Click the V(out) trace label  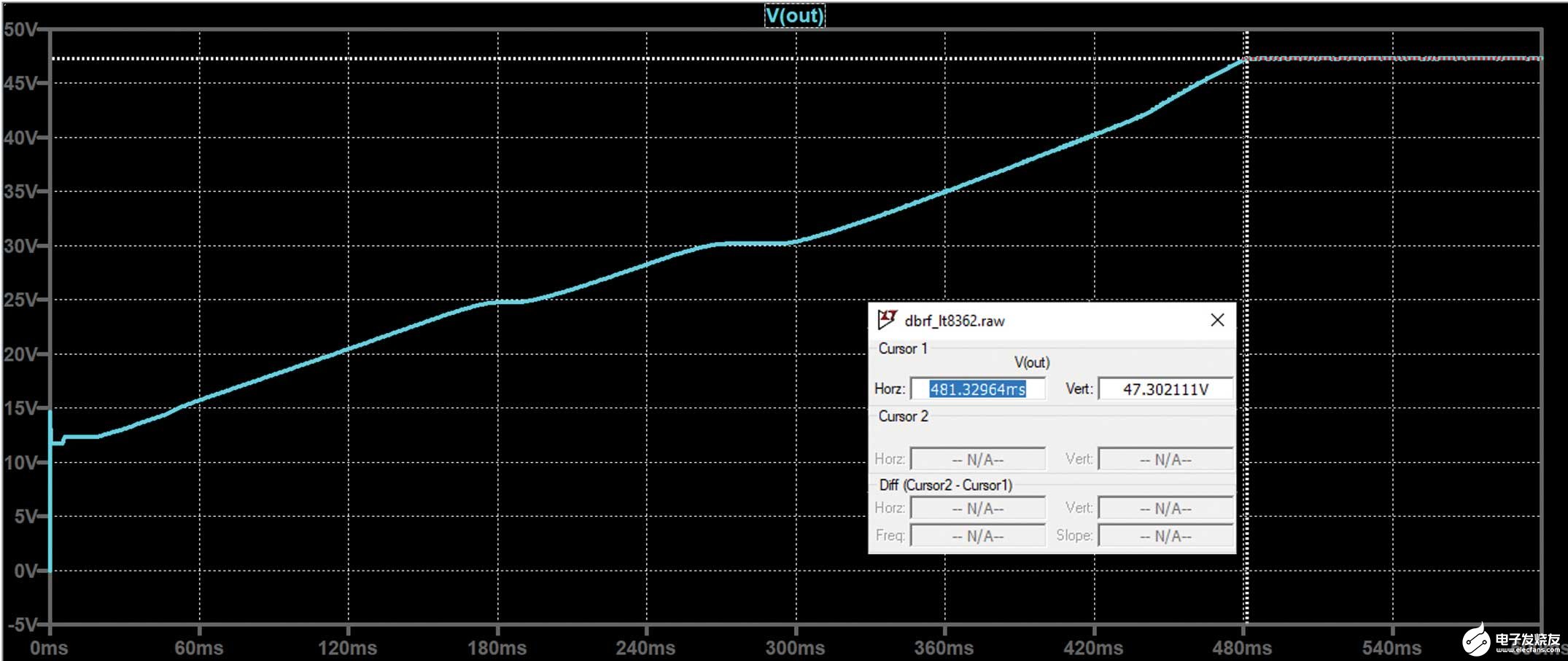point(794,15)
